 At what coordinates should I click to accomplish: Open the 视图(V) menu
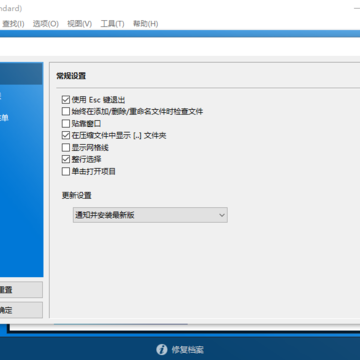click(79, 24)
